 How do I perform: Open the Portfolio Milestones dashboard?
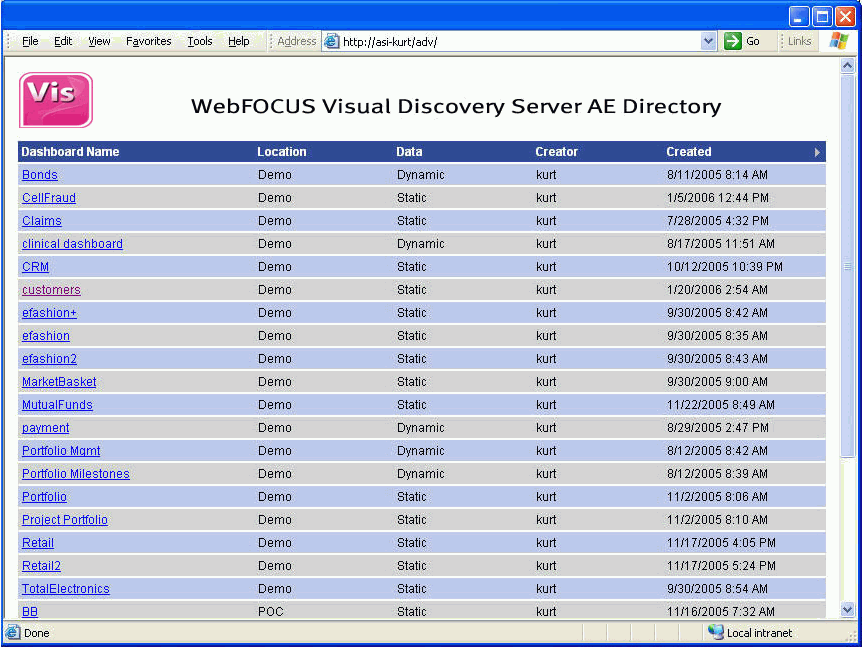click(x=75, y=474)
